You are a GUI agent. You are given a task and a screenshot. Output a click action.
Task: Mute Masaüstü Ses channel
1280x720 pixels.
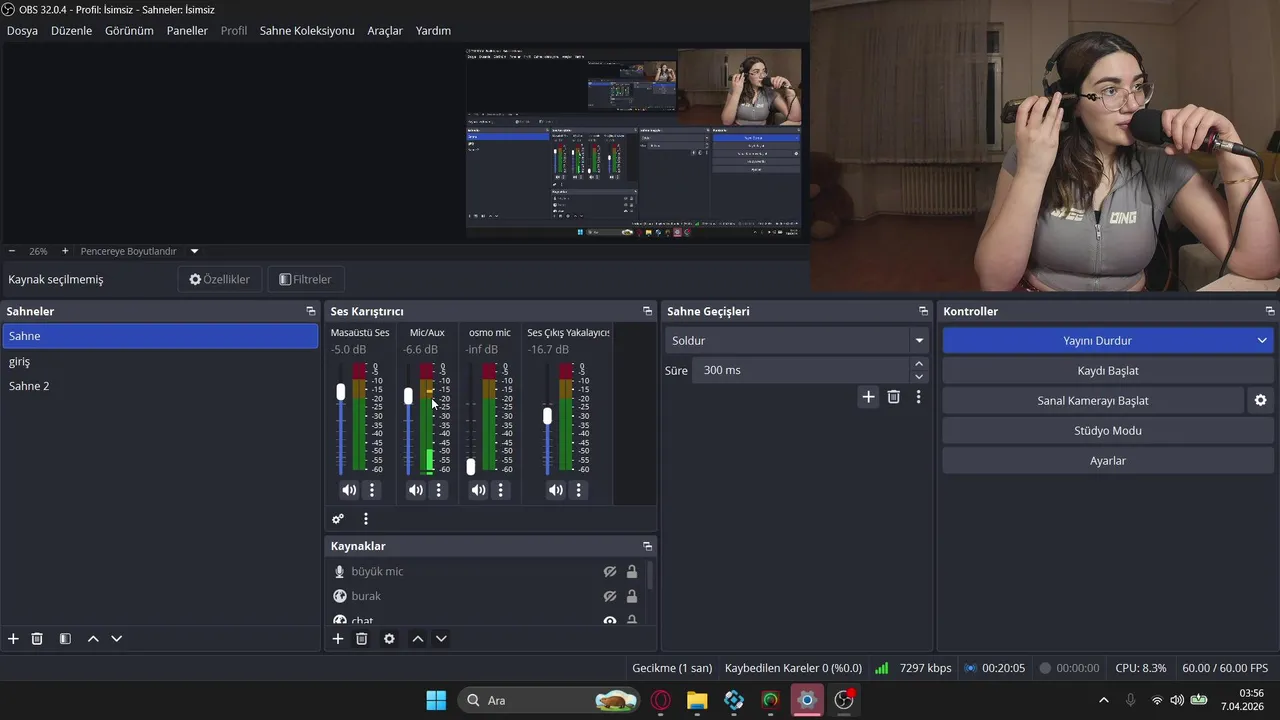point(348,490)
